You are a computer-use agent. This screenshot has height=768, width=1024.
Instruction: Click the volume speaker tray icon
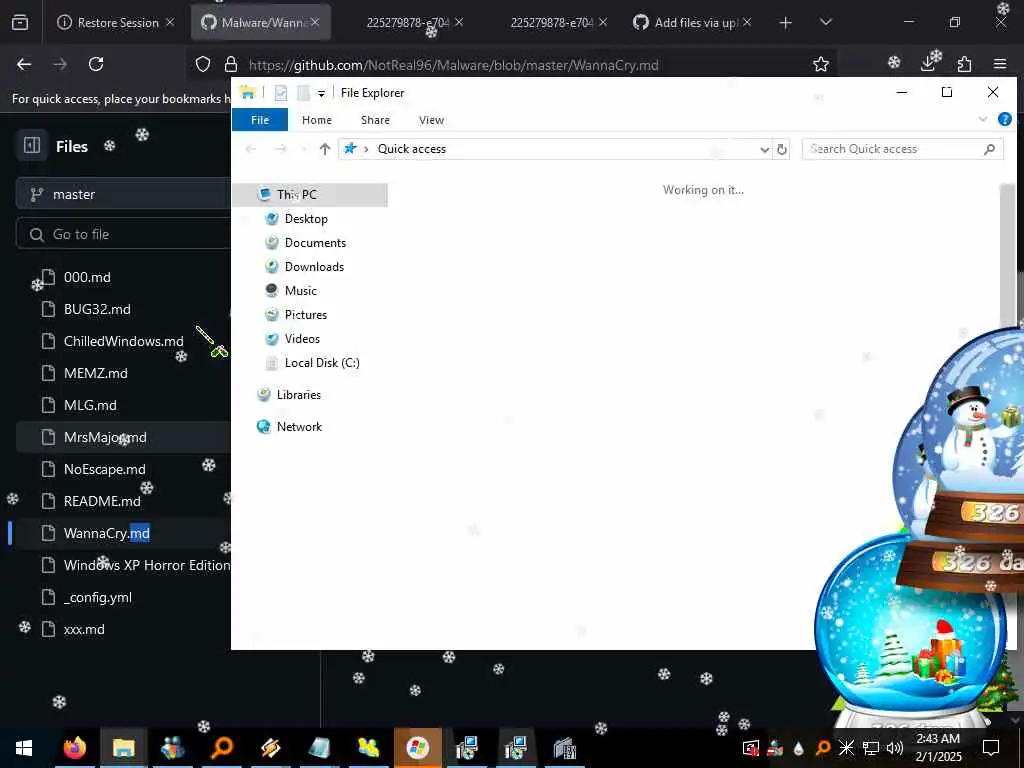tap(895, 747)
